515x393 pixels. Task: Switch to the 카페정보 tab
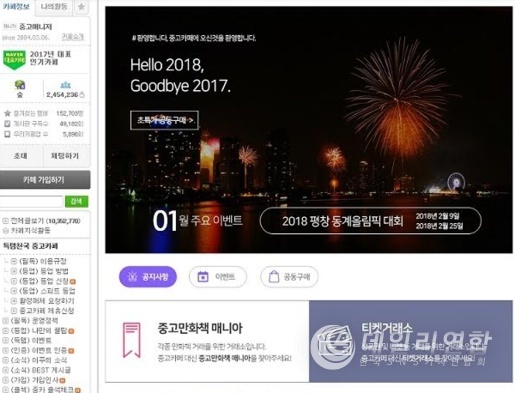16,7
